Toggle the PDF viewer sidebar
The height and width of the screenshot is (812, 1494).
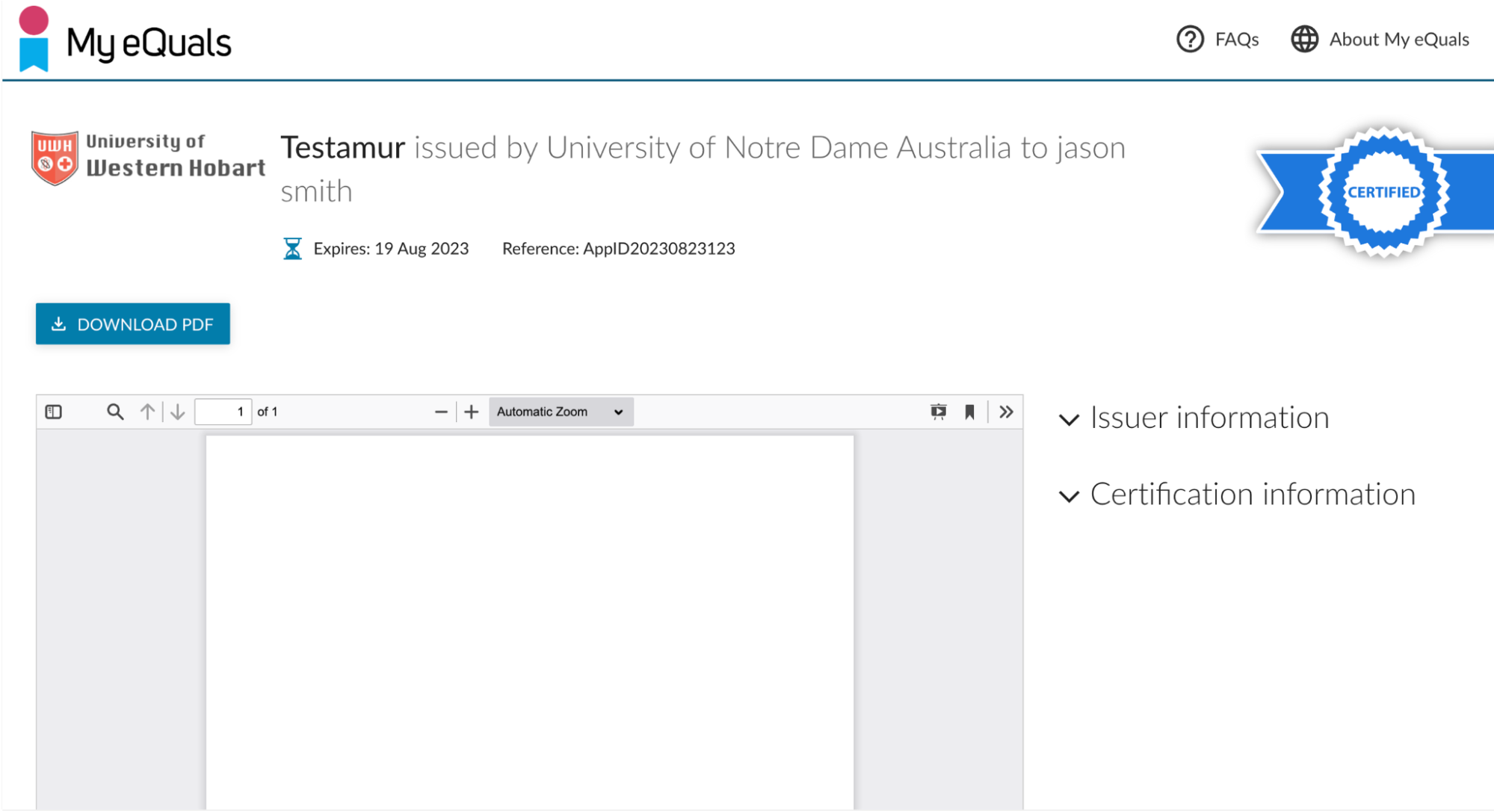[x=54, y=412]
